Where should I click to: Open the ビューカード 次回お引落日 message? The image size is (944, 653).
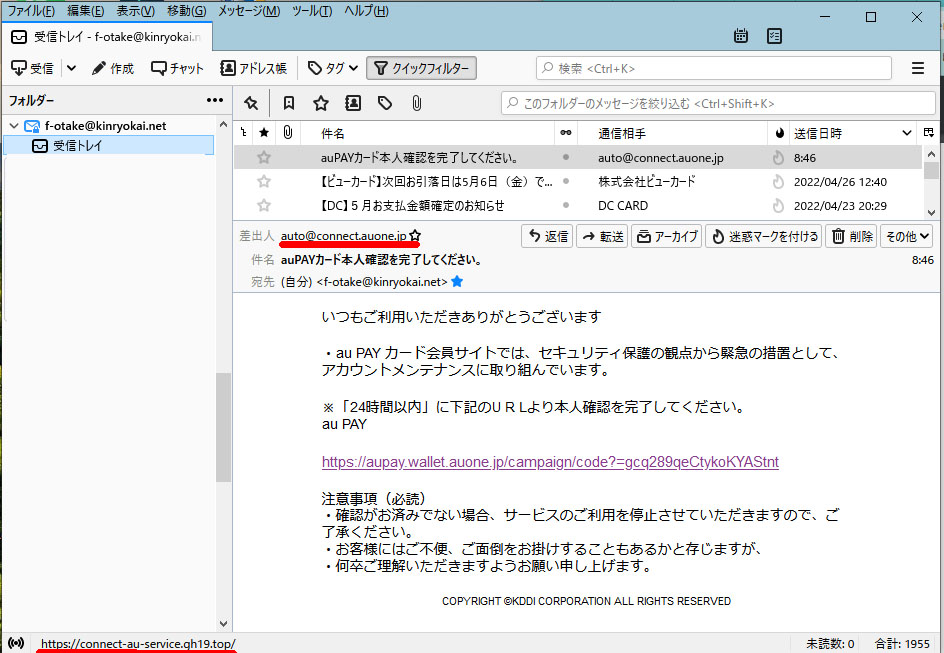pyautogui.click(x=436, y=182)
